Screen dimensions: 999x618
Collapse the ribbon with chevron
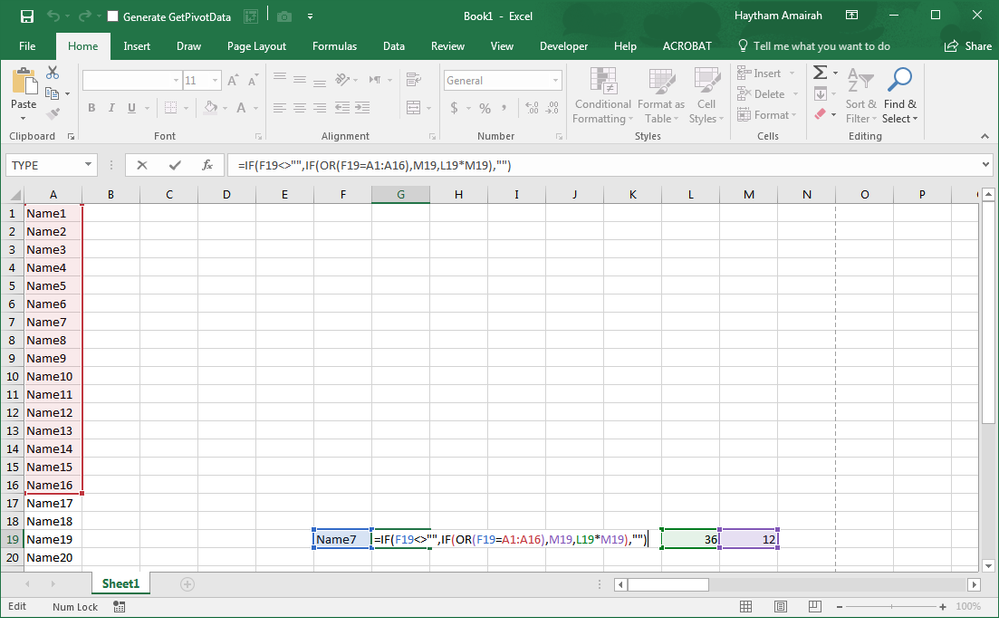tap(985, 136)
